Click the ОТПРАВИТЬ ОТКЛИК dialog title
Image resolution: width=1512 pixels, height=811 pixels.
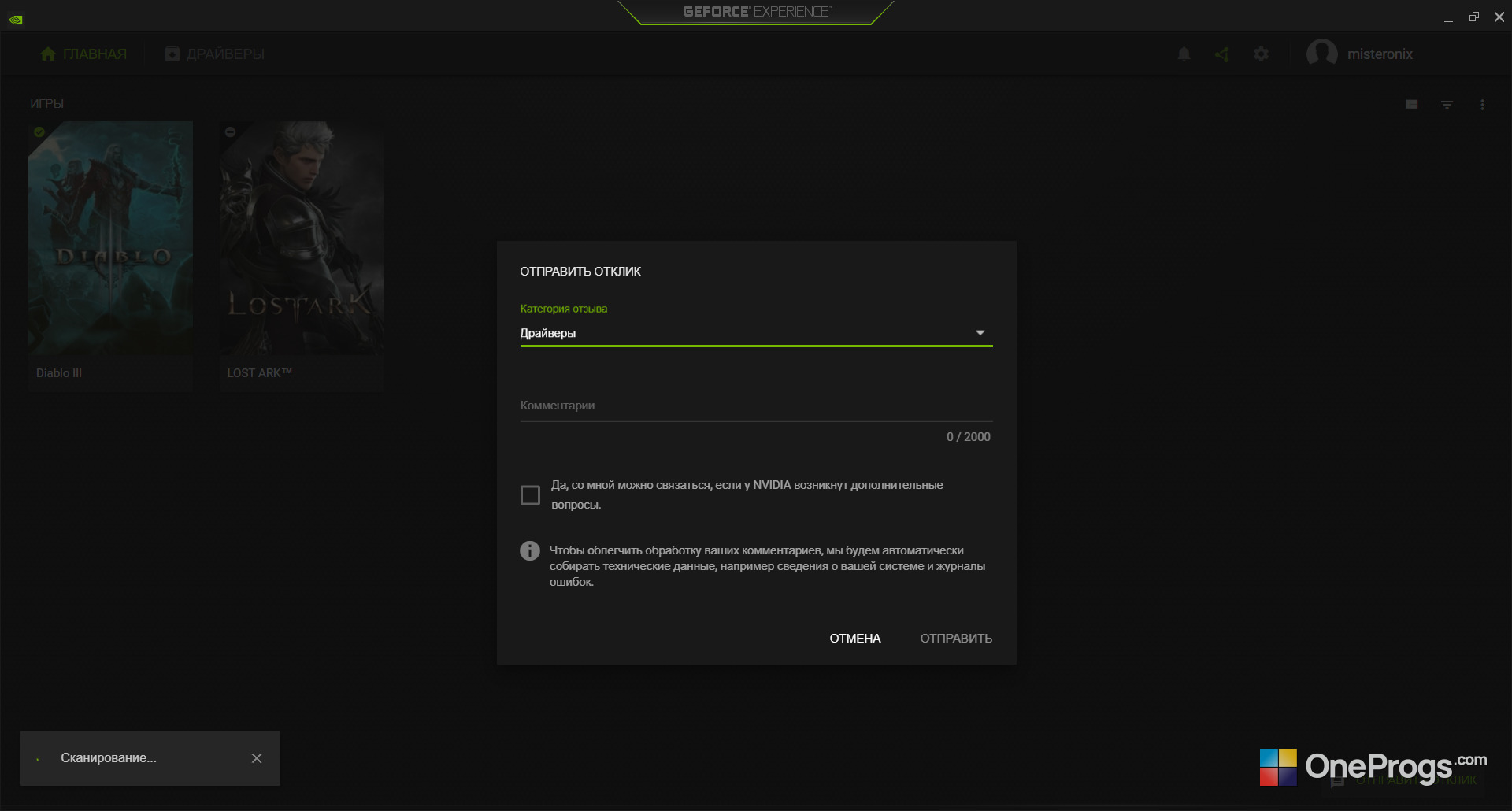tap(580, 272)
